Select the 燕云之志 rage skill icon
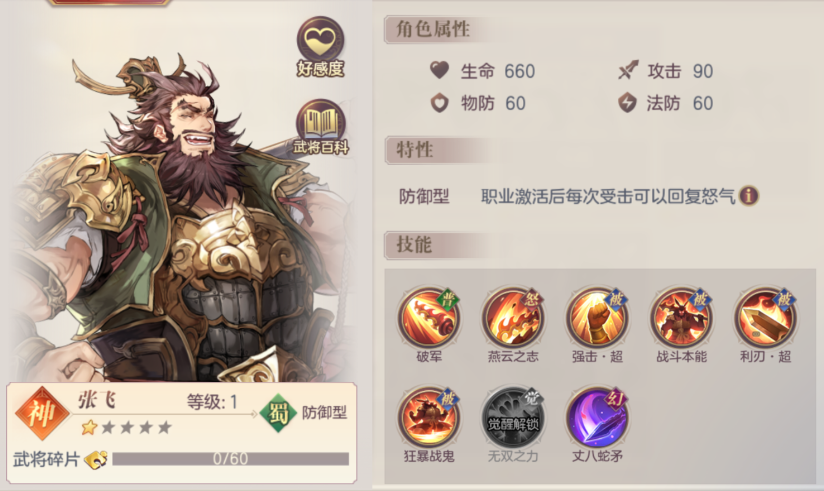The height and width of the screenshot is (491, 824). tap(513, 318)
